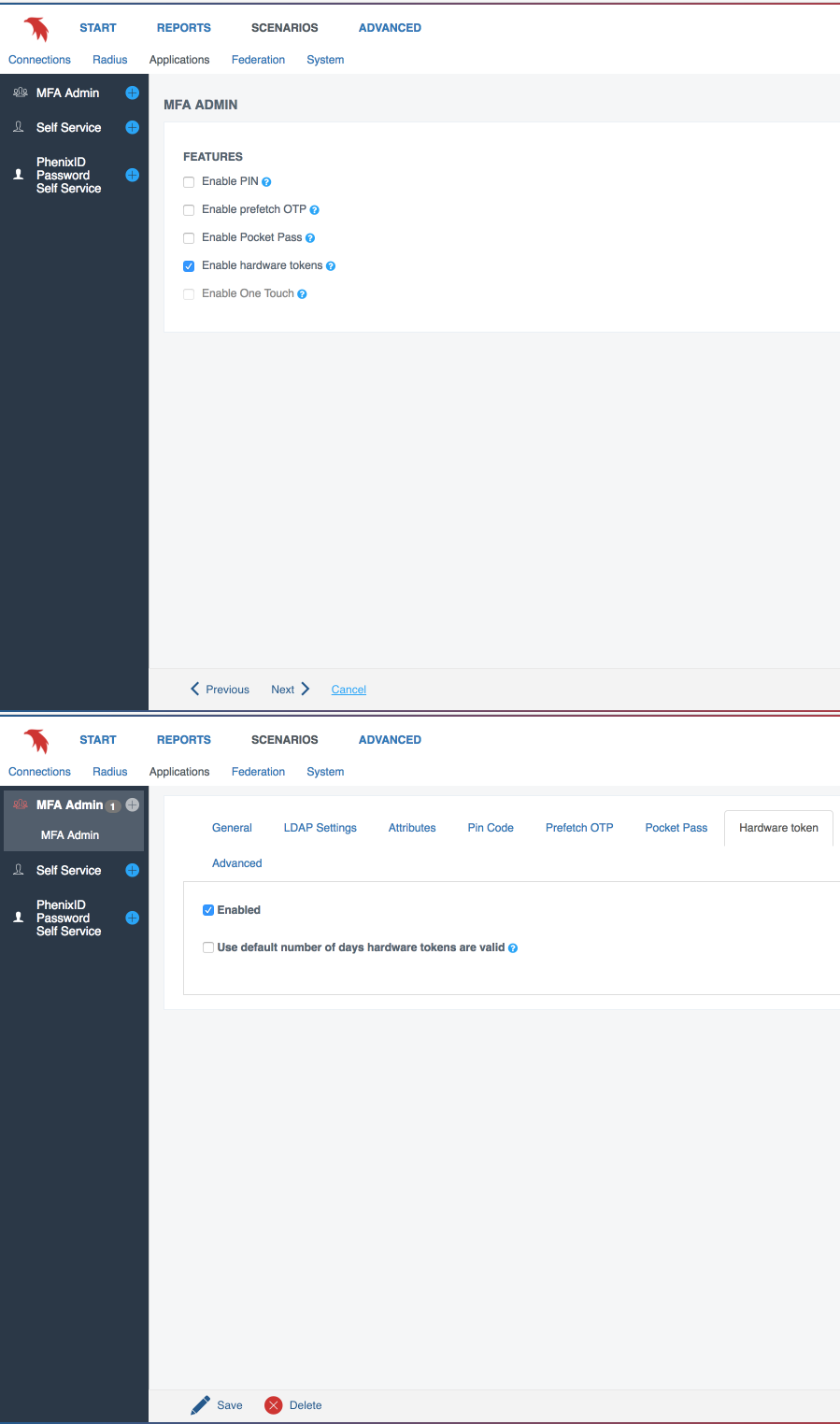Select Self Service sidebar item in Hardware token screen
This screenshot has height=1424, width=840.
tap(68, 870)
